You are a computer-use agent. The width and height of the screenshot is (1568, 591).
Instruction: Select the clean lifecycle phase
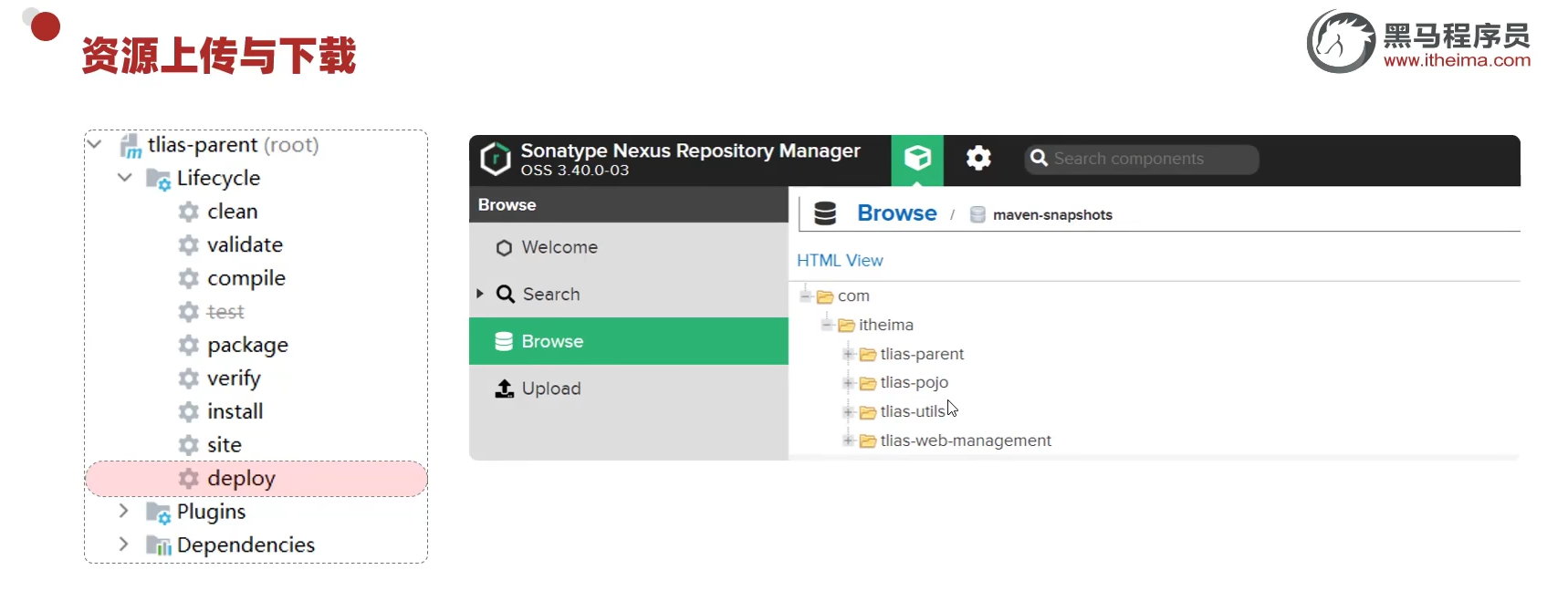click(x=232, y=212)
